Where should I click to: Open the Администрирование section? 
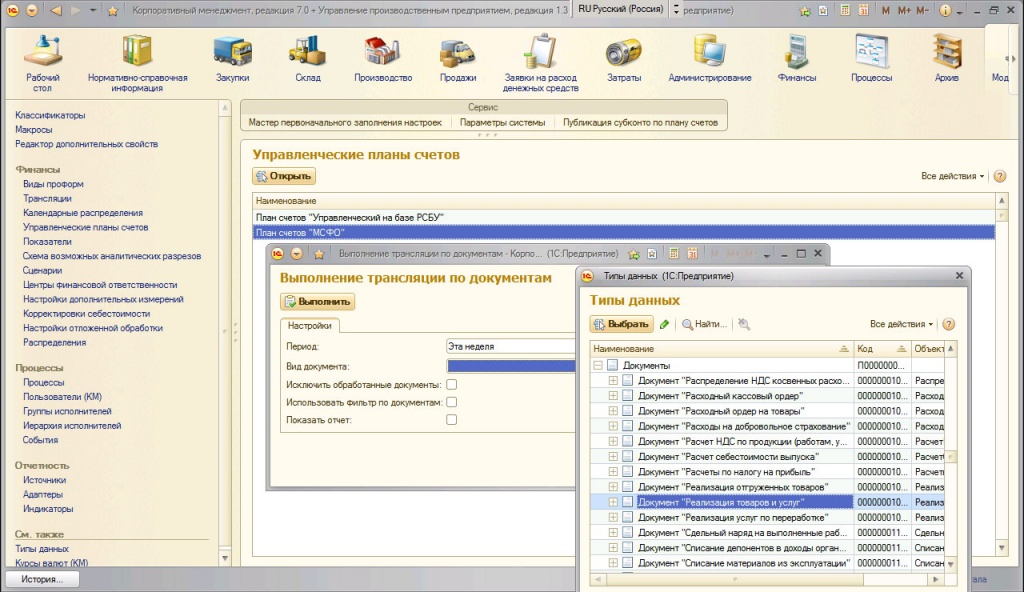coord(710,59)
